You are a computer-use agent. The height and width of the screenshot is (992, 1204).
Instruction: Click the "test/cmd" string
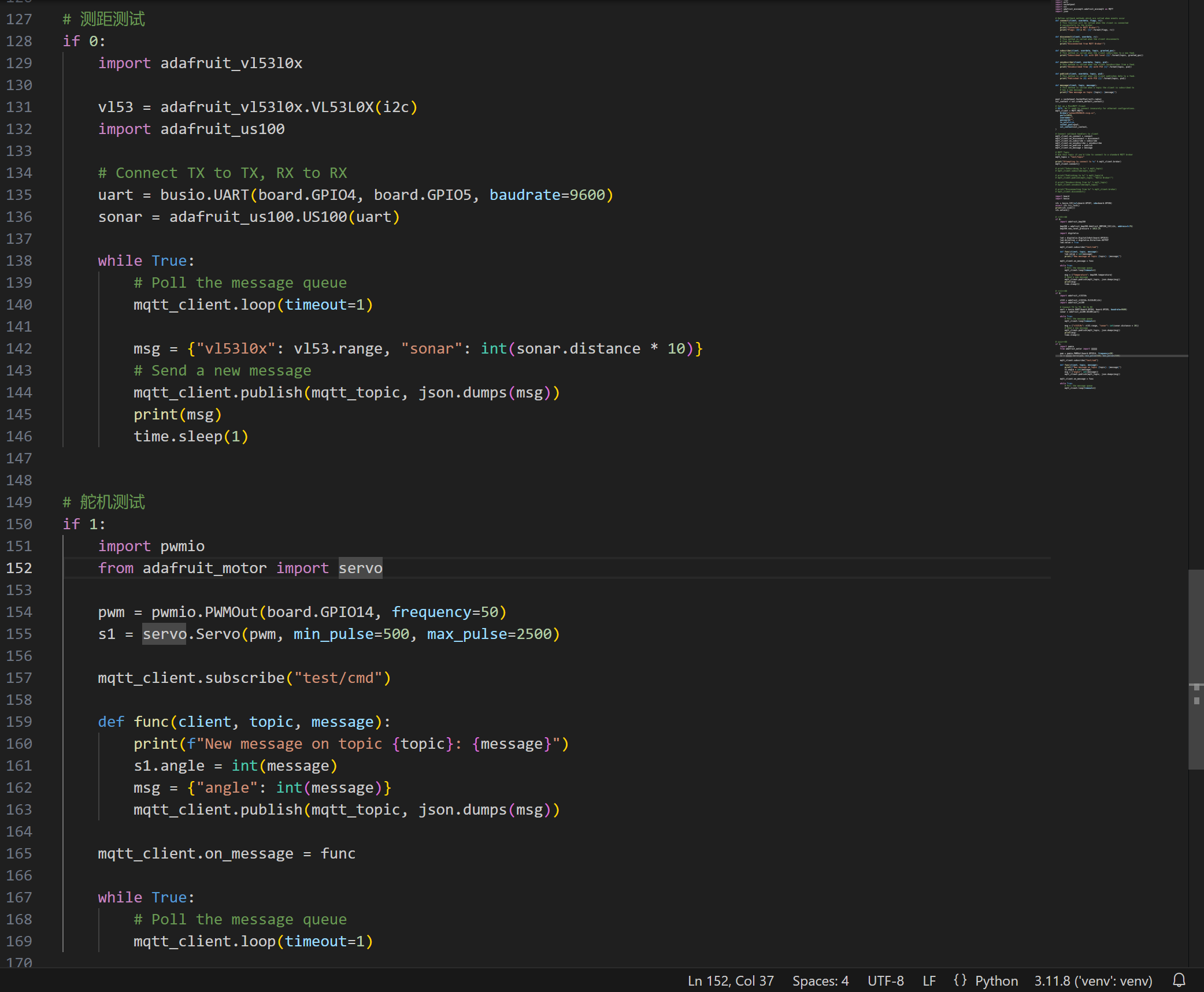click(x=338, y=678)
